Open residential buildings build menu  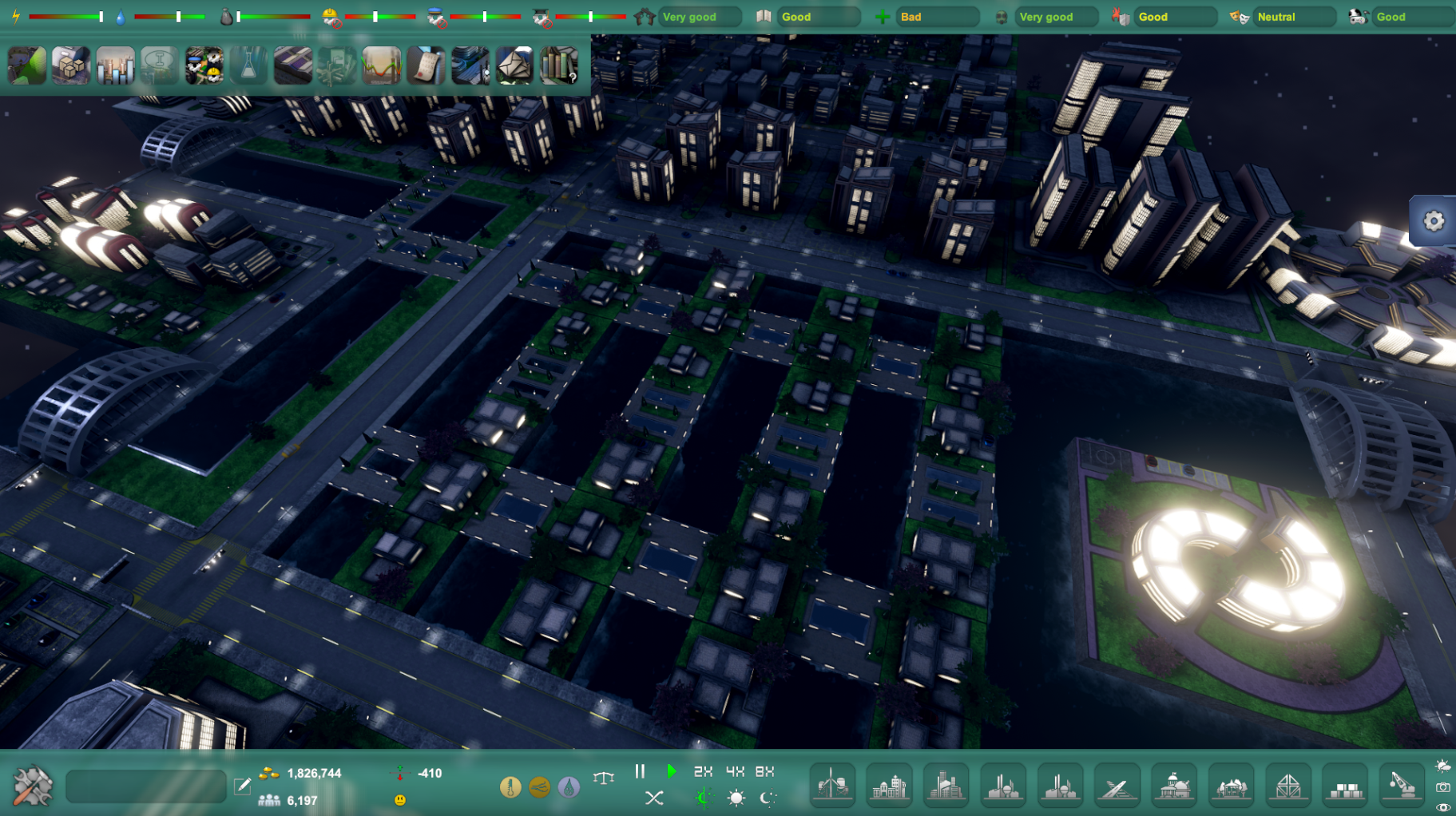click(890, 784)
